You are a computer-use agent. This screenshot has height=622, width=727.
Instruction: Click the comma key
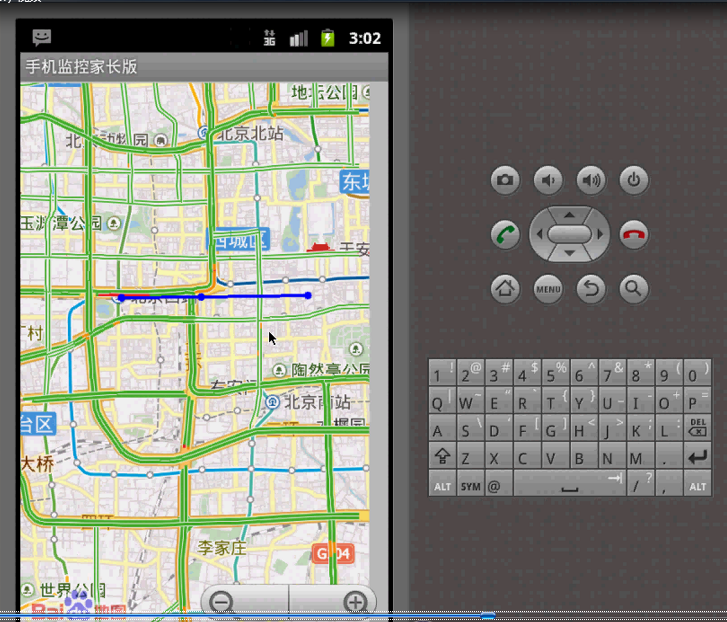[x=669, y=483]
